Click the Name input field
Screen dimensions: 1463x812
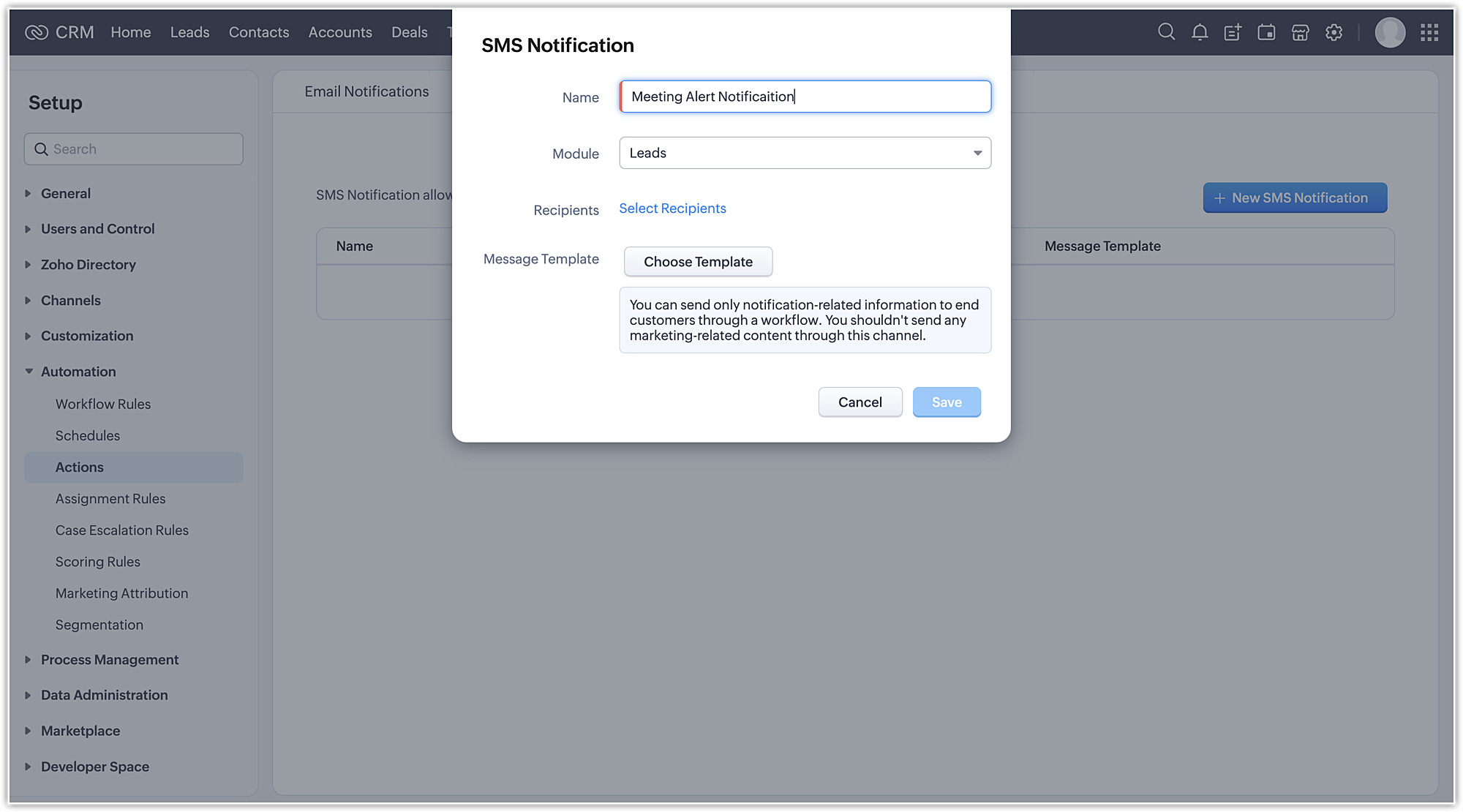[x=805, y=97]
